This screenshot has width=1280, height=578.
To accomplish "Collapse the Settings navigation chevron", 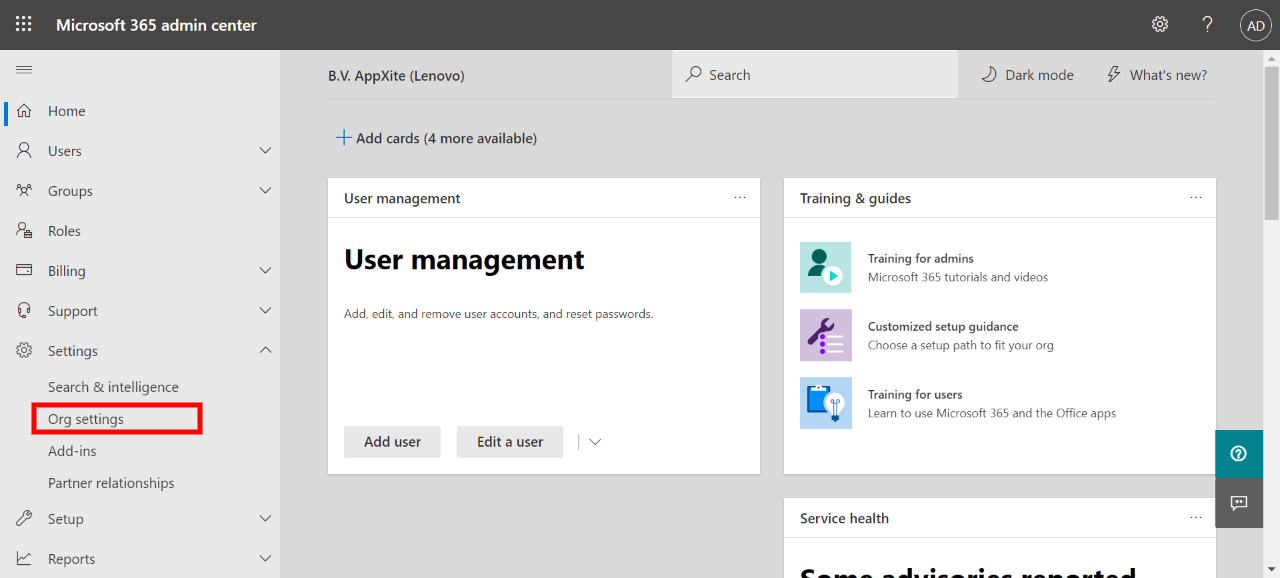I will pyautogui.click(x=265, y=351).
